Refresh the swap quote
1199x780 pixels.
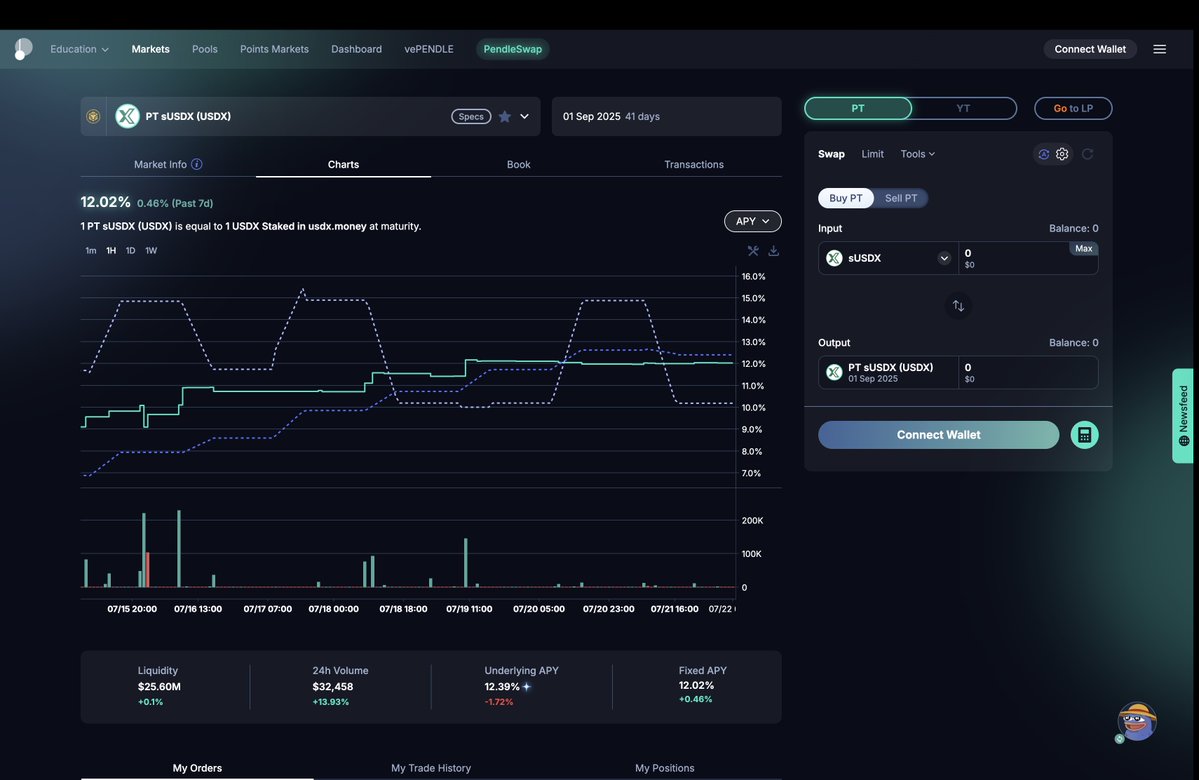pyautogui.click(x=1087, y=154)
